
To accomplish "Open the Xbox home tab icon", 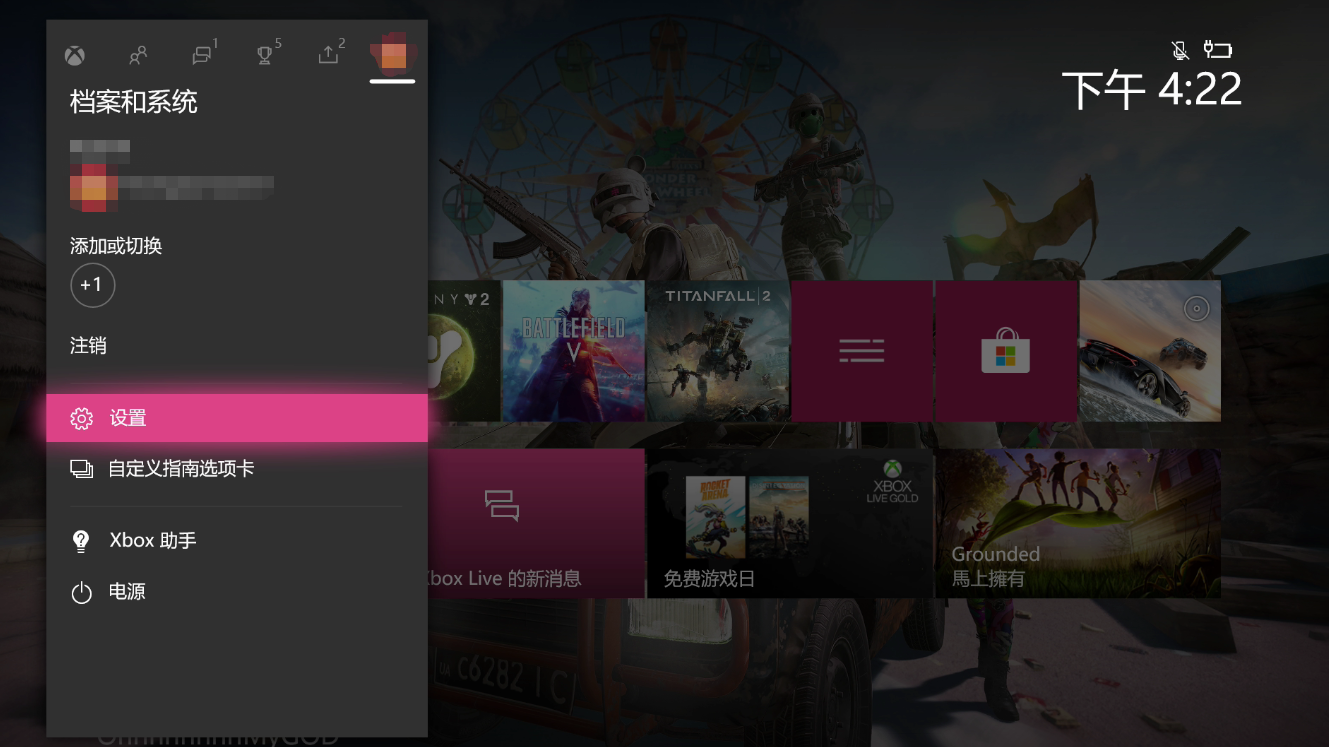I will coord(75,56).
